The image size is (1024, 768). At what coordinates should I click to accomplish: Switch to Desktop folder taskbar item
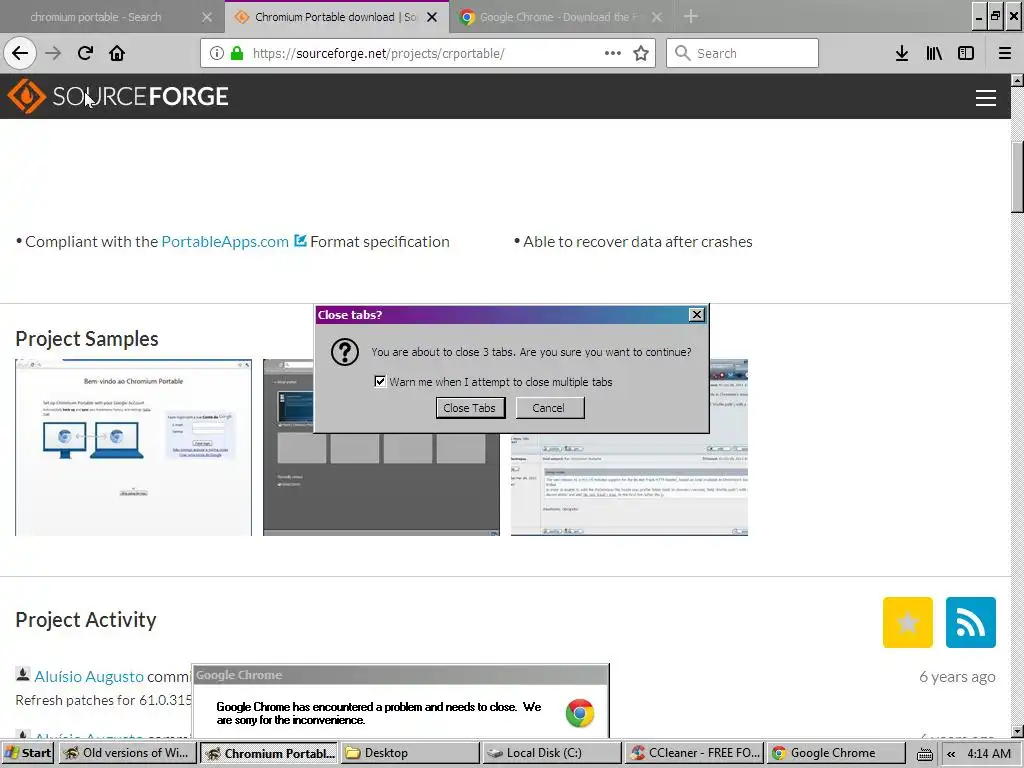[409, 753]
